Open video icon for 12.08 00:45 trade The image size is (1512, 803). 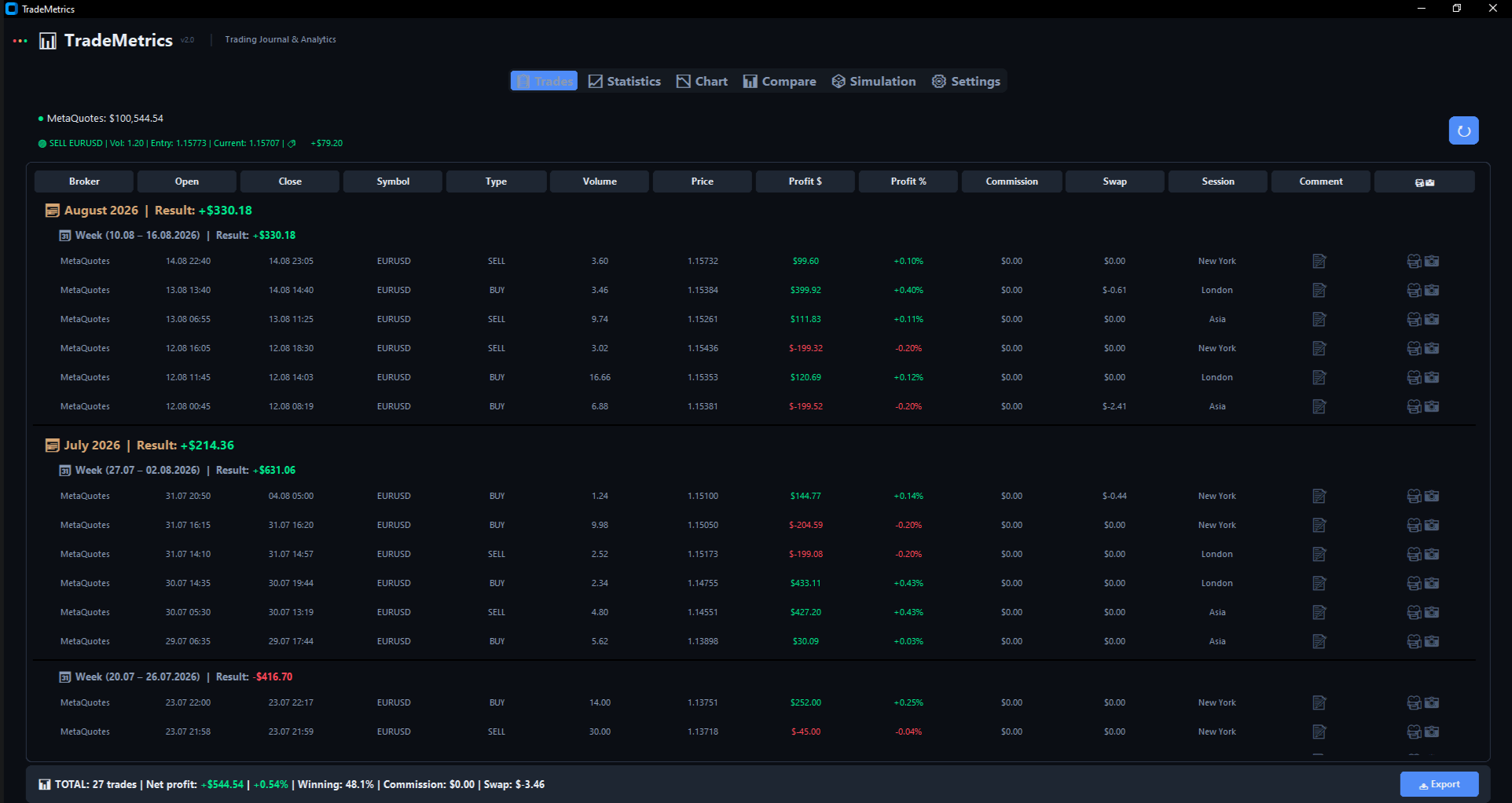pyautogui.click(x=1414, y=406)
